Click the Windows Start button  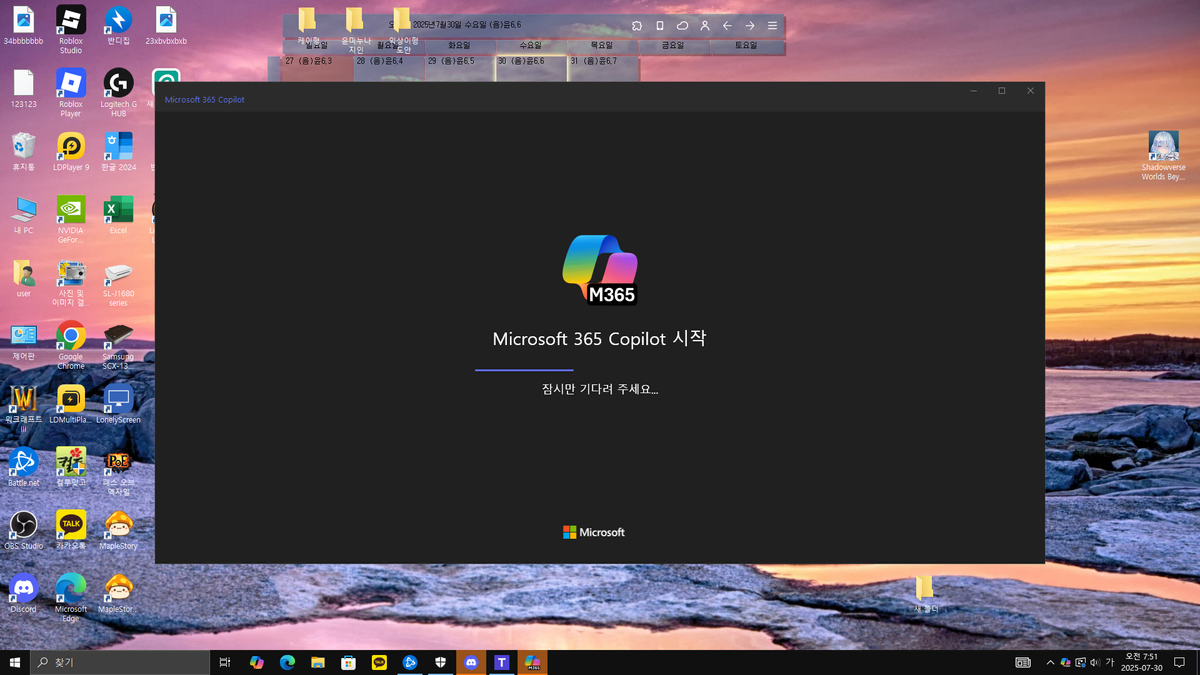click(15, 662)
